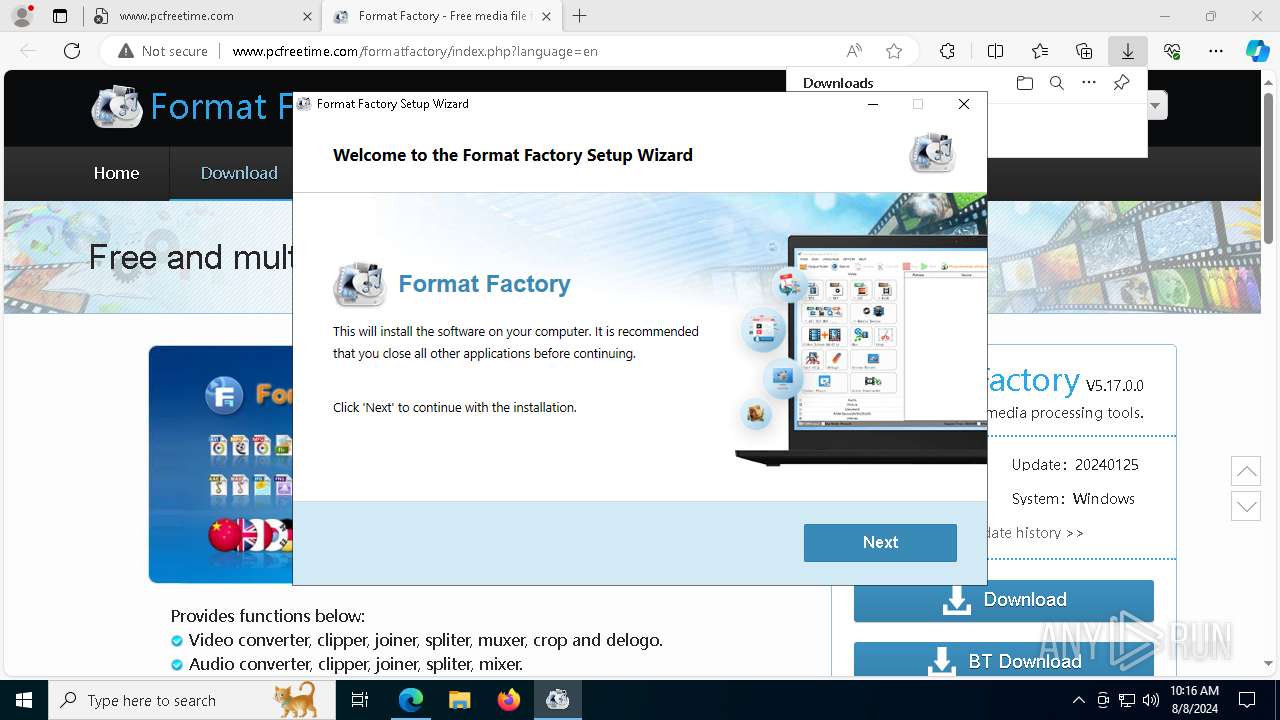Click Next in Format Factory Setup Wizard

880,542
